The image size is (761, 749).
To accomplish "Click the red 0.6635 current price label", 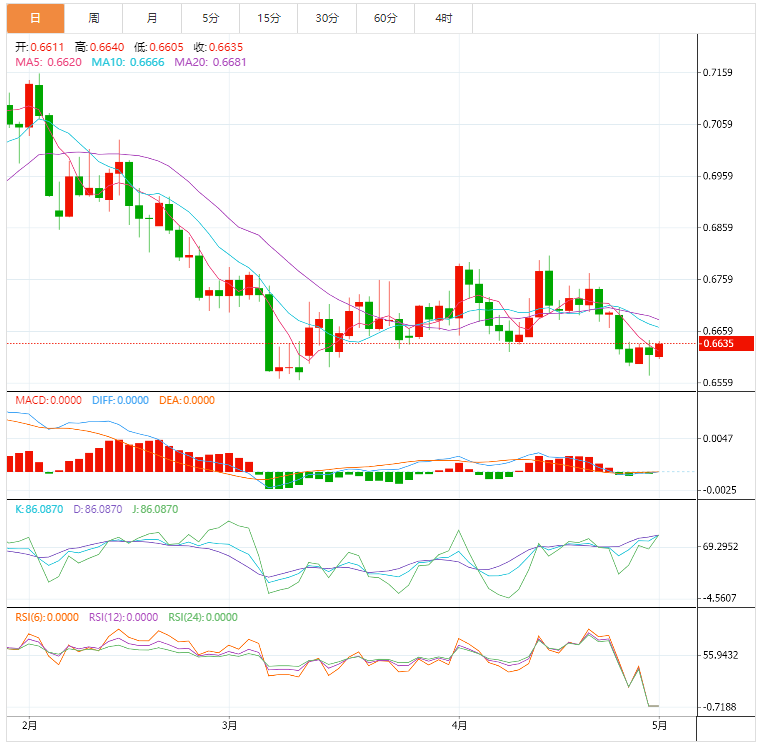I will point(726,344).
